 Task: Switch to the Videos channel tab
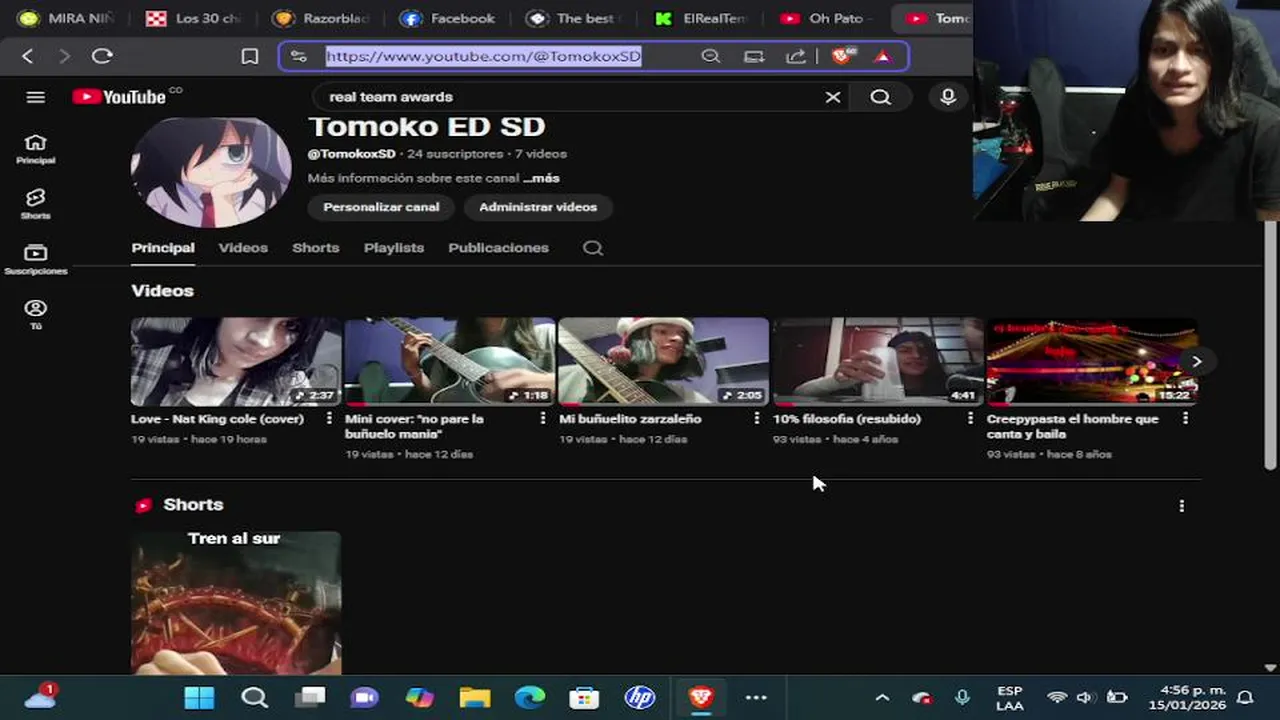point(243,248)
